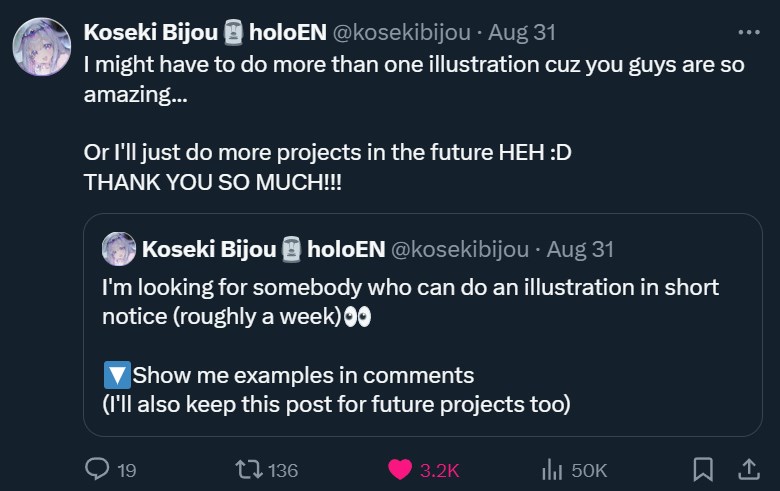
Task: View post analytics bar chart icon
Action: tap(552, 469)
